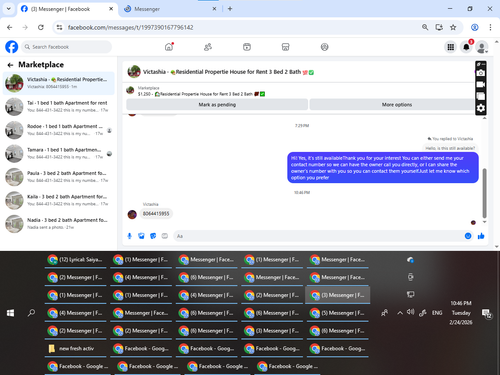Viewport: 500px width, 375px height.
Task: Click the 8064415955 message bubble
Action: [156, 214]
